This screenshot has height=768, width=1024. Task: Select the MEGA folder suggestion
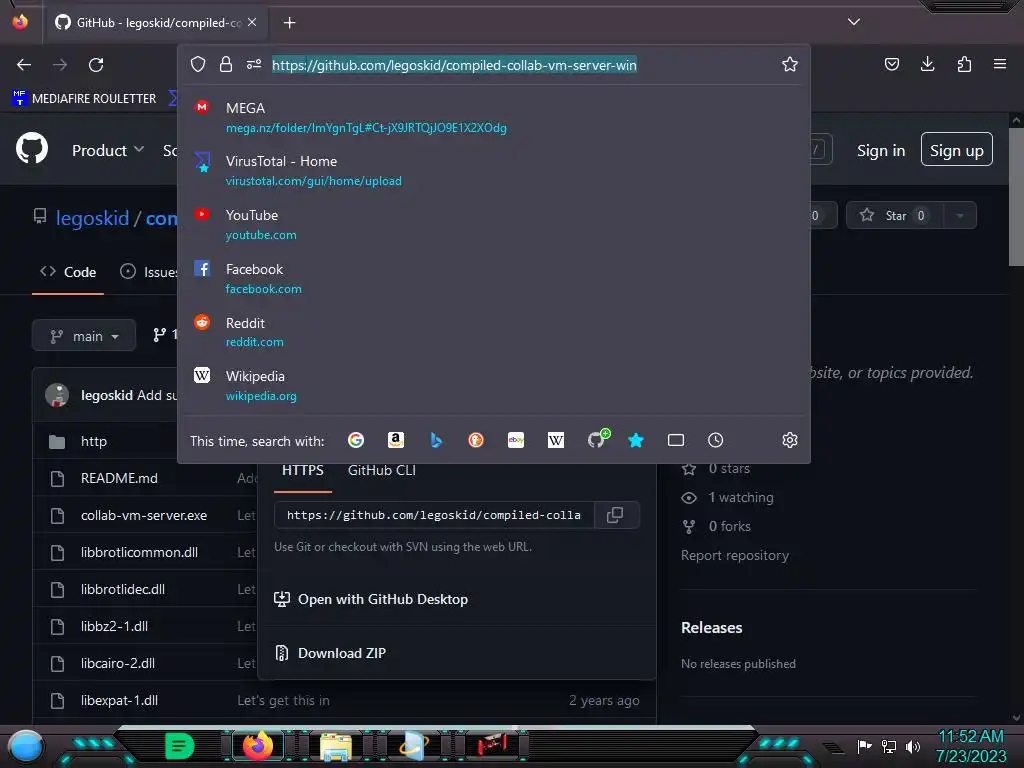[494, 118]
